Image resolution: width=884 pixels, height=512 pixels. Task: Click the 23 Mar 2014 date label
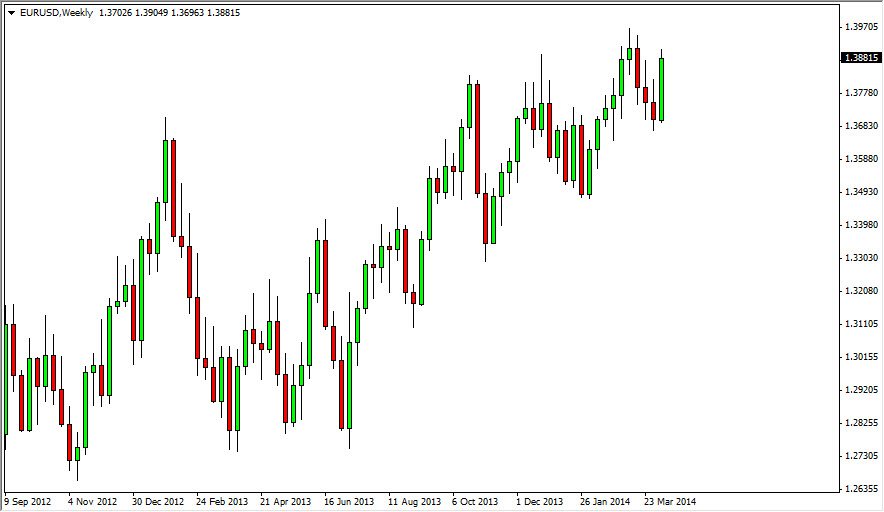point(668,501)
